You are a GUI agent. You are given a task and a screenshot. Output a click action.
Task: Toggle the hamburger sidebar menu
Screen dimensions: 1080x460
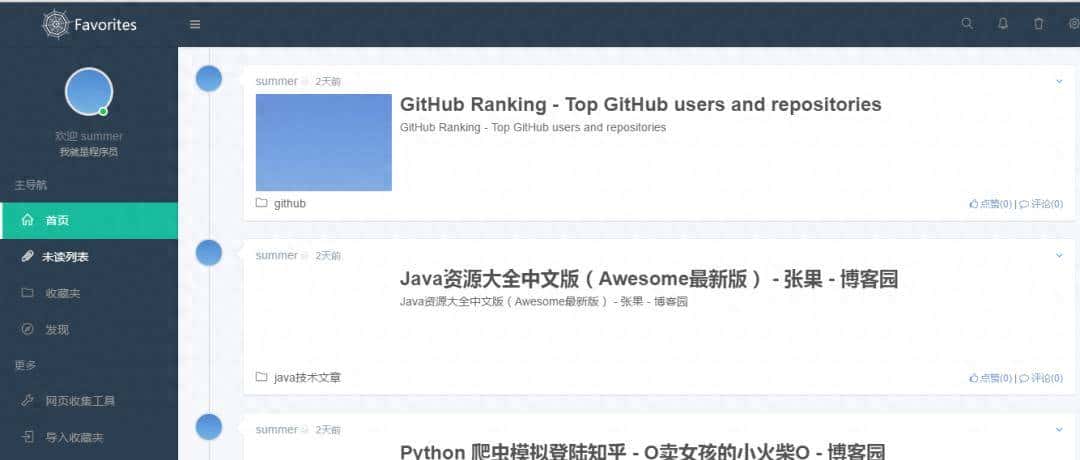pos(195,24)
